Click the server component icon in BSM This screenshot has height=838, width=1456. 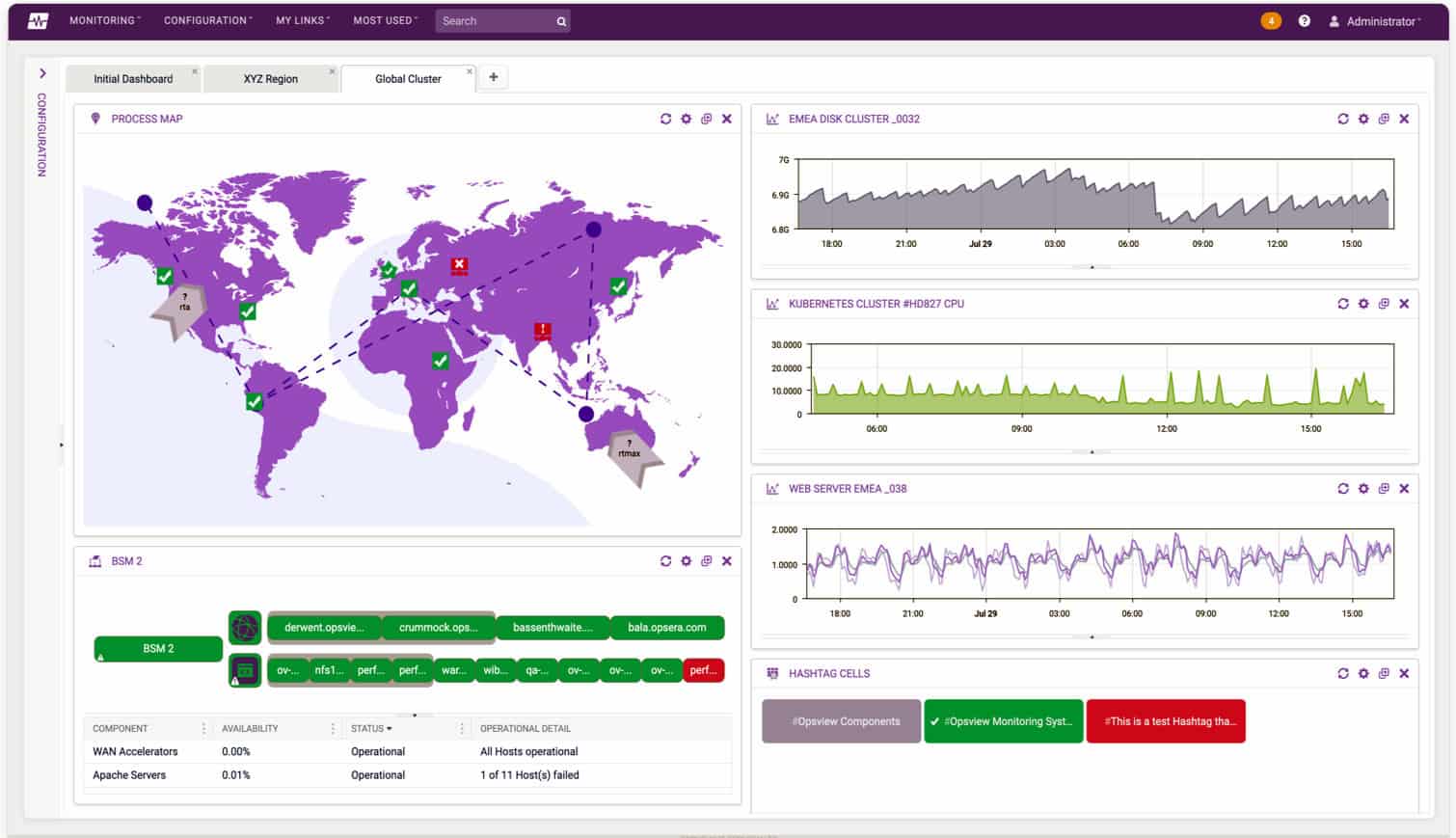(245, 670)
